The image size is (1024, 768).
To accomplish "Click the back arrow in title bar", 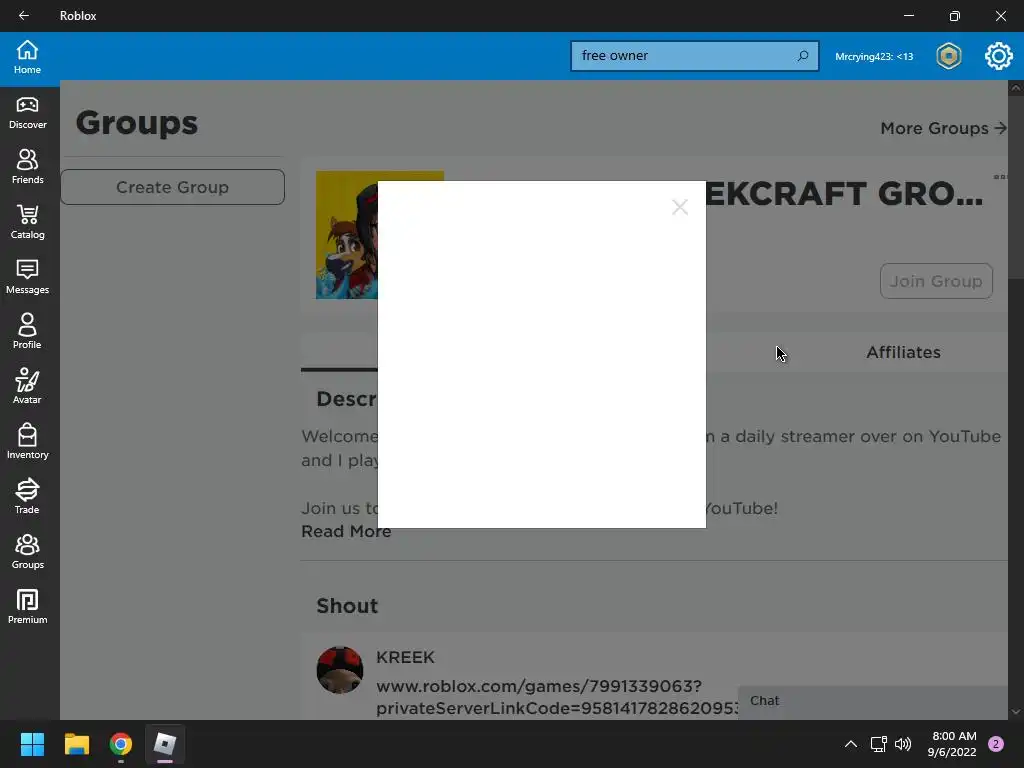I will point(24,16).
